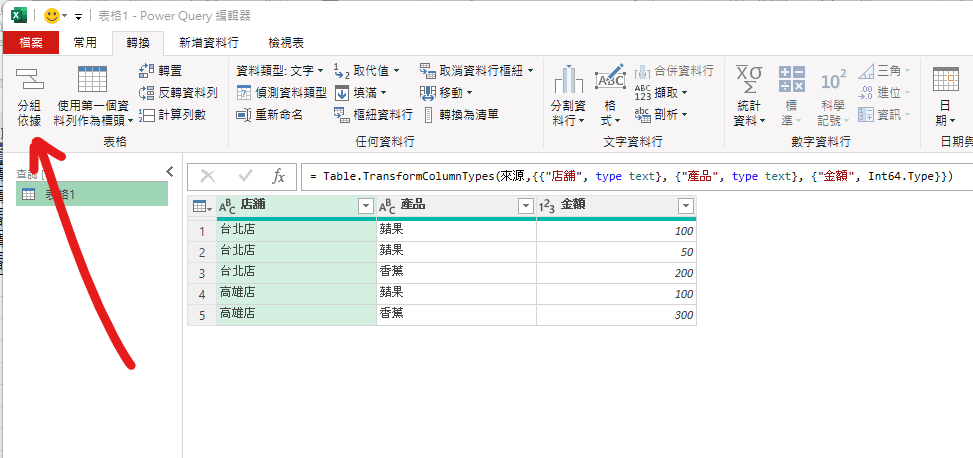Click the 樞紐資料行 pivot column tool
Viewport: 973px width, 458px height.
[373, 114]
